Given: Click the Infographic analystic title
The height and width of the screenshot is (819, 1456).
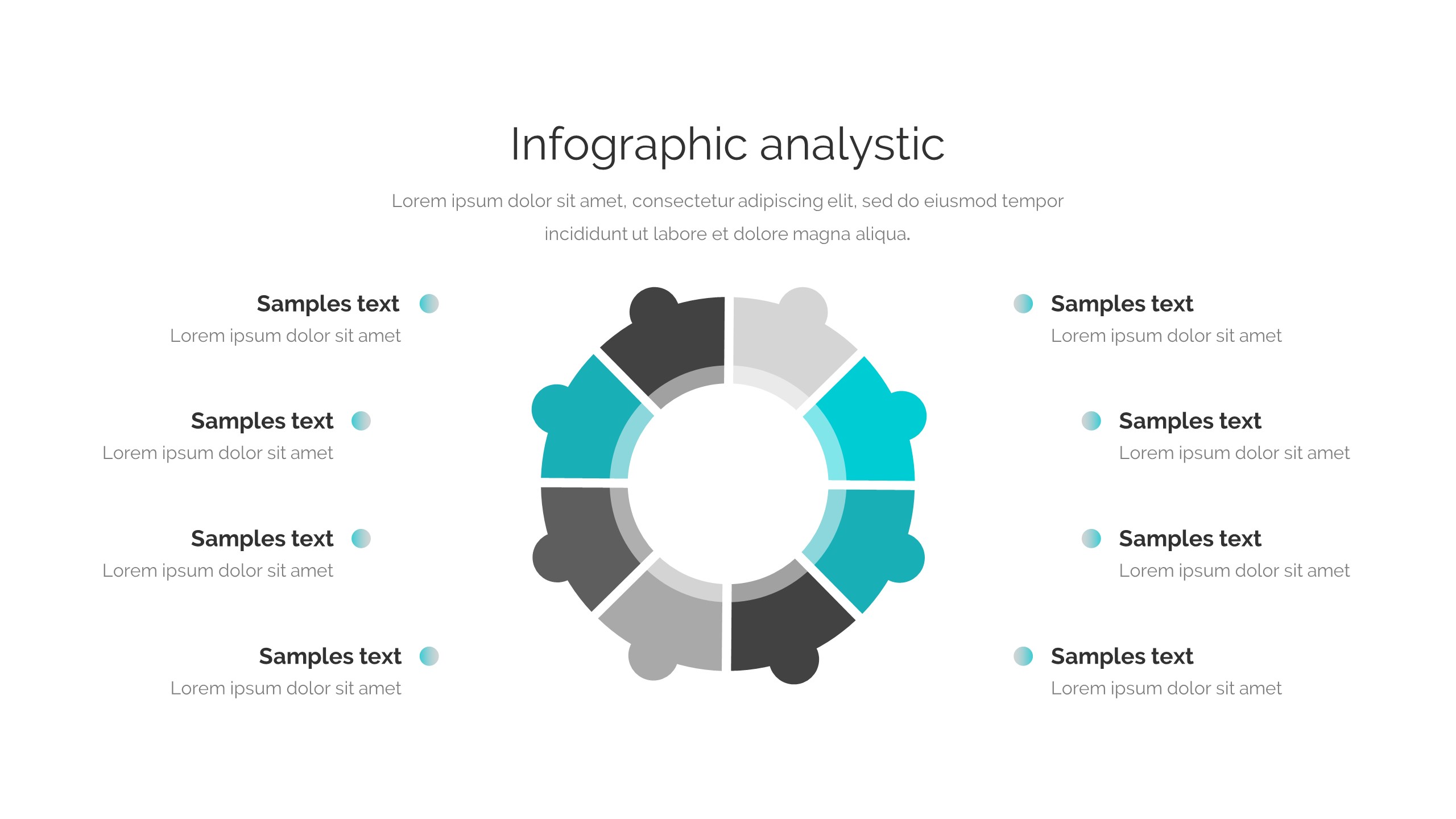Looking at the screenshot, I should click(727, 144).
